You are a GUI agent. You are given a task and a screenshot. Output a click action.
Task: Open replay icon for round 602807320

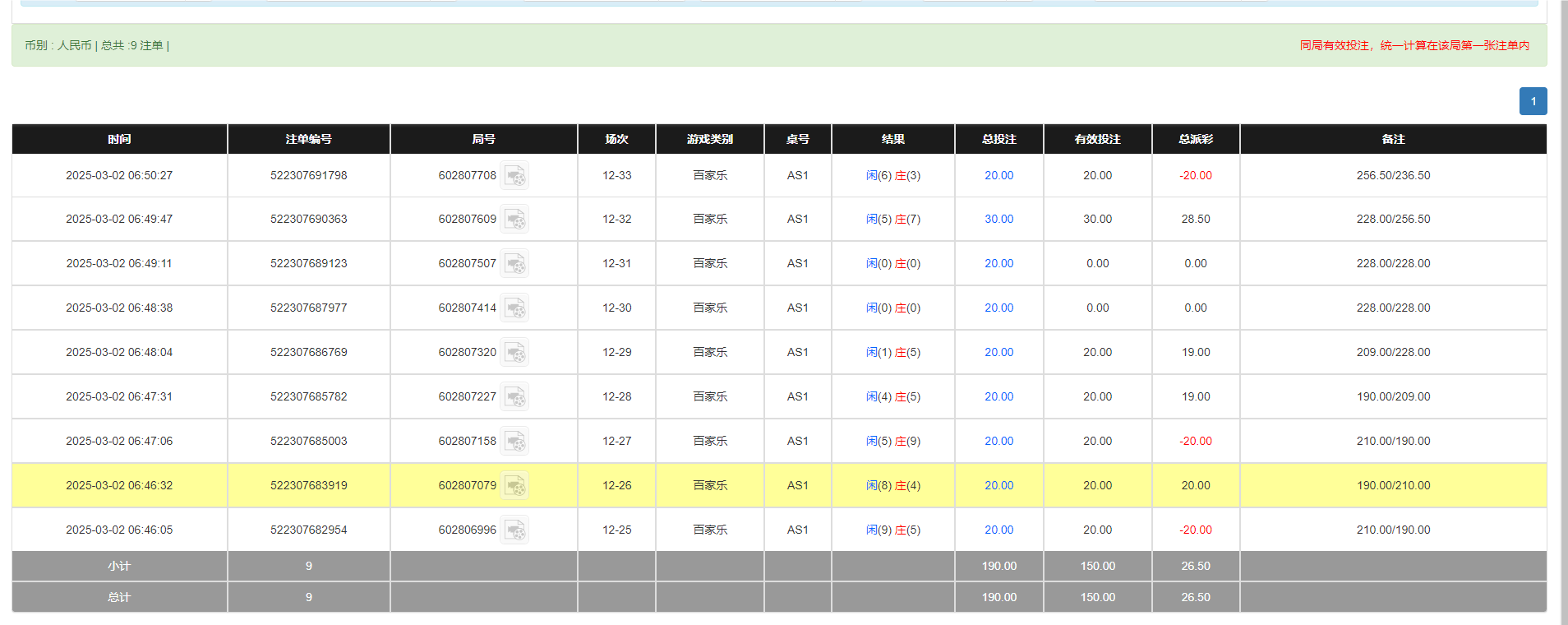click(x=514, y=353)
